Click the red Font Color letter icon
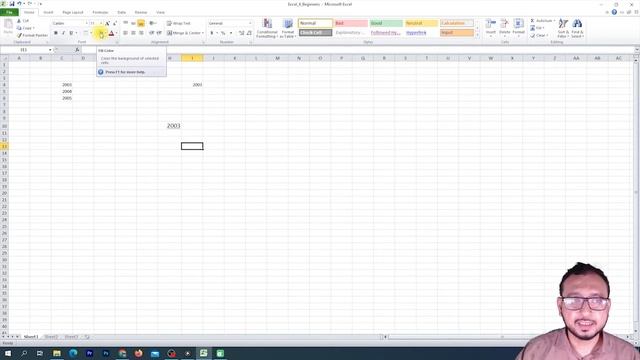Viewport: 640px width, 360px height. click(111, 33)
